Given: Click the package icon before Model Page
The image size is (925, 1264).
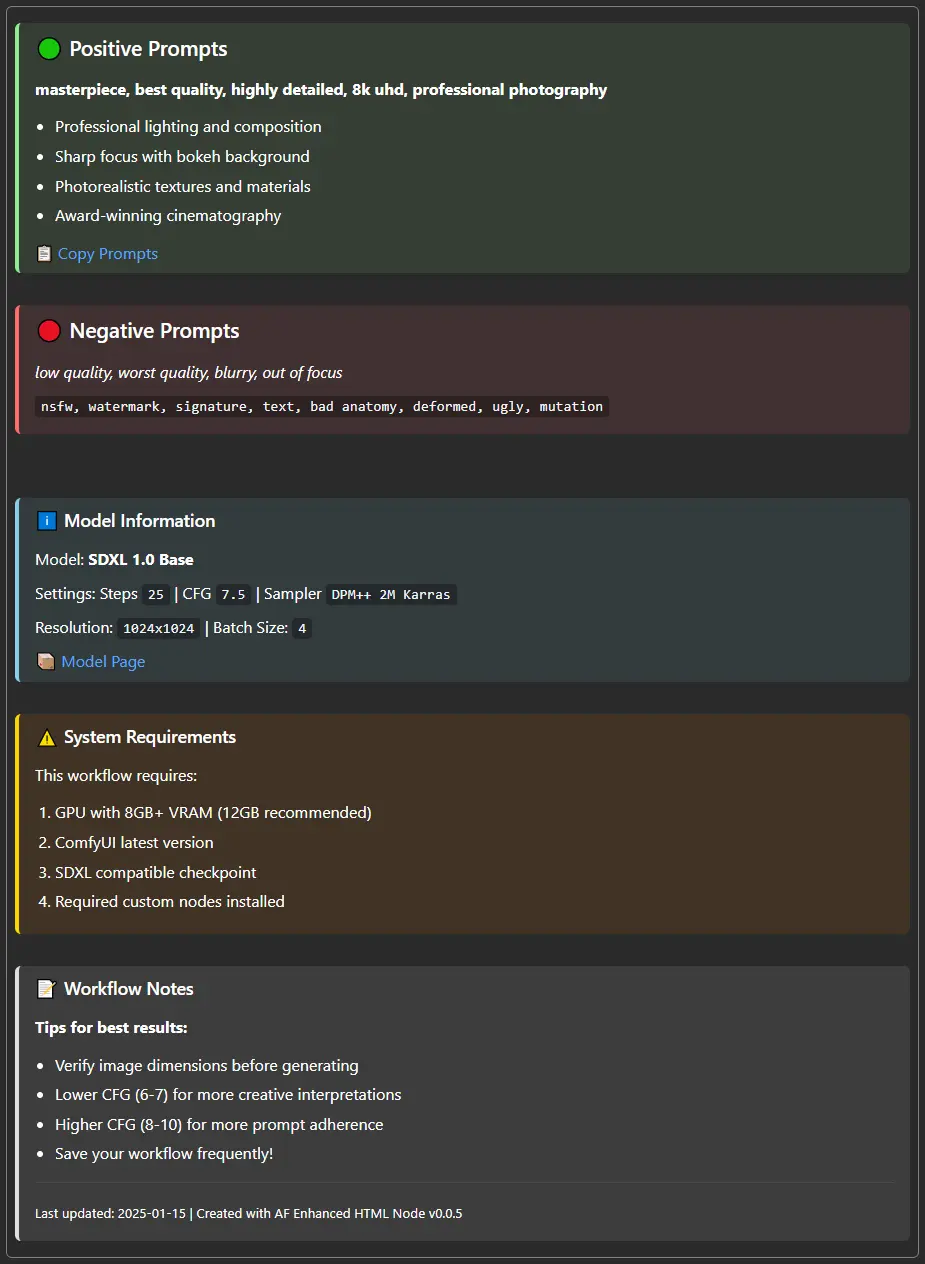Looking at the screenshot, I should (45, 662).
